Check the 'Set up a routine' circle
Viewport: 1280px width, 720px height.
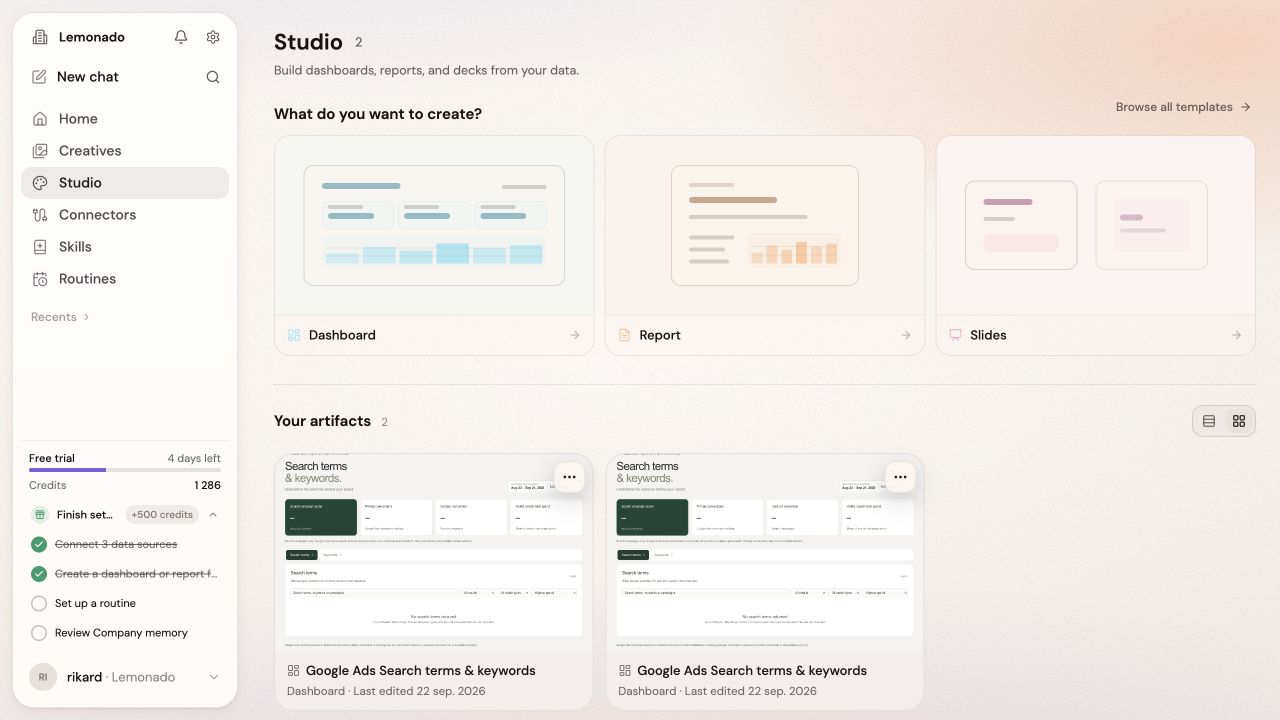(39, 604)
